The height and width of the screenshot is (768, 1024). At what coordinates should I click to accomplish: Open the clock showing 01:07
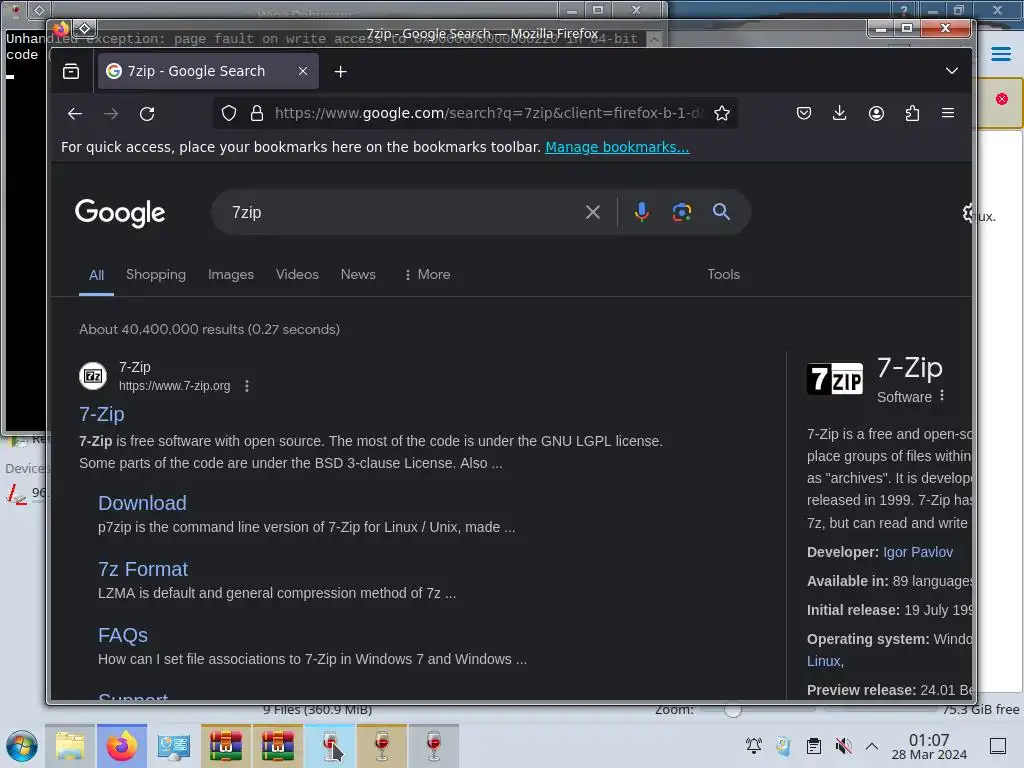click(929, 746)
